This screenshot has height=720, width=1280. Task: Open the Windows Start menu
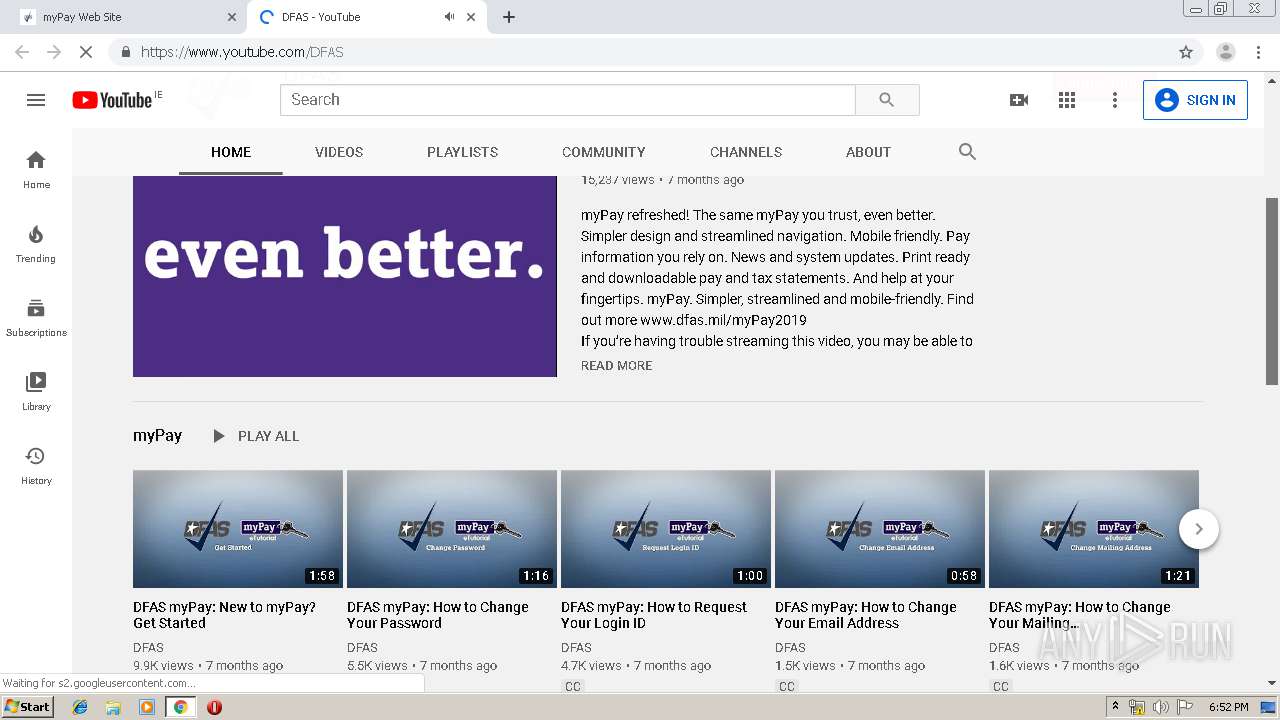tap(27, 707)
